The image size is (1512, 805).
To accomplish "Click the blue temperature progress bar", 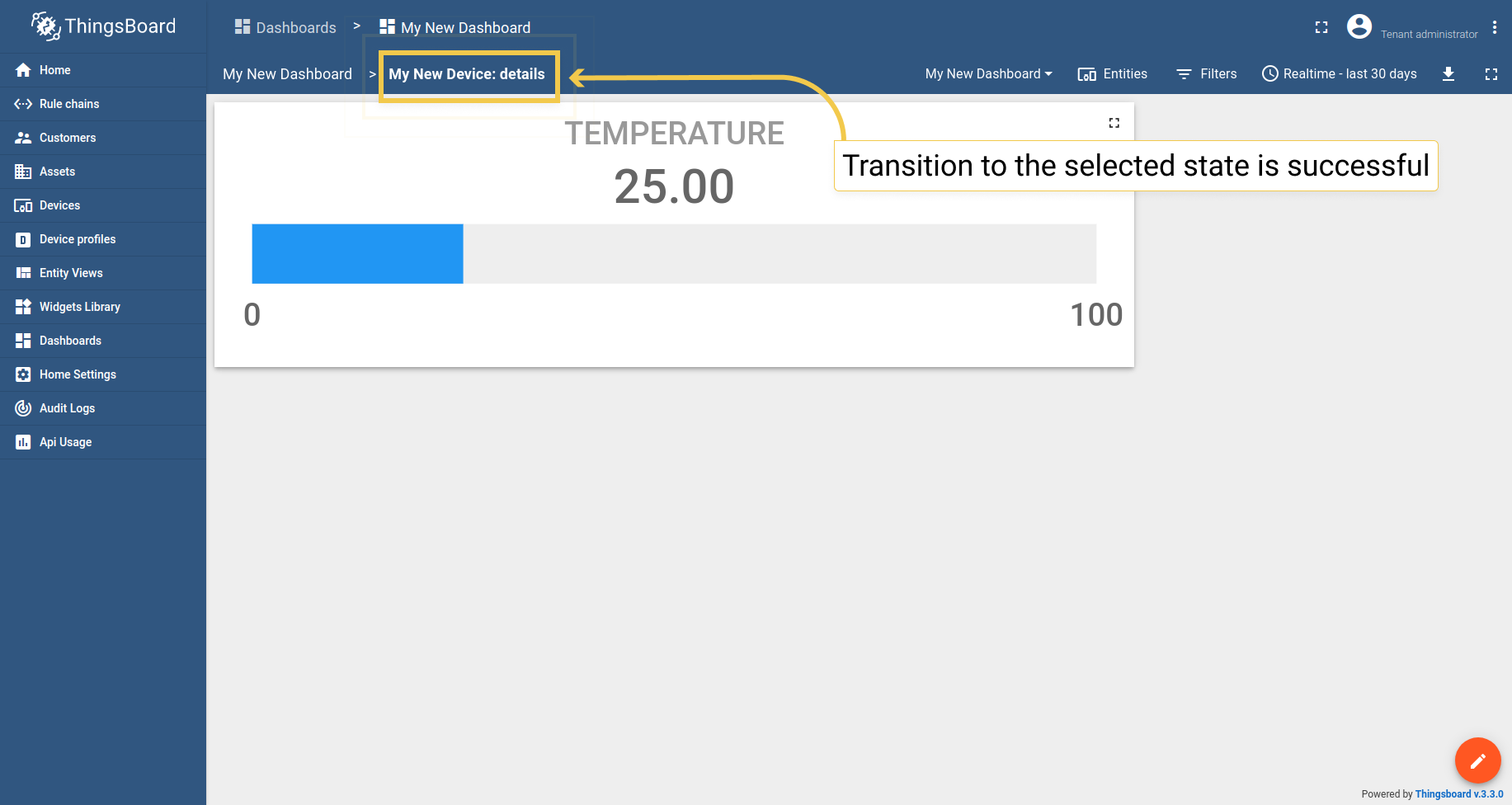I will click(357, 254).
